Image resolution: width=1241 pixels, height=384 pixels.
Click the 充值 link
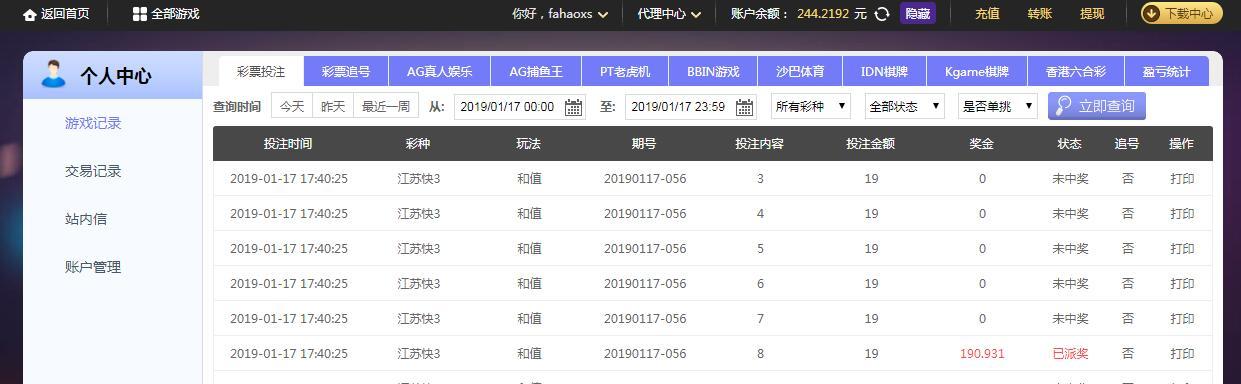(x=987, y=14)
